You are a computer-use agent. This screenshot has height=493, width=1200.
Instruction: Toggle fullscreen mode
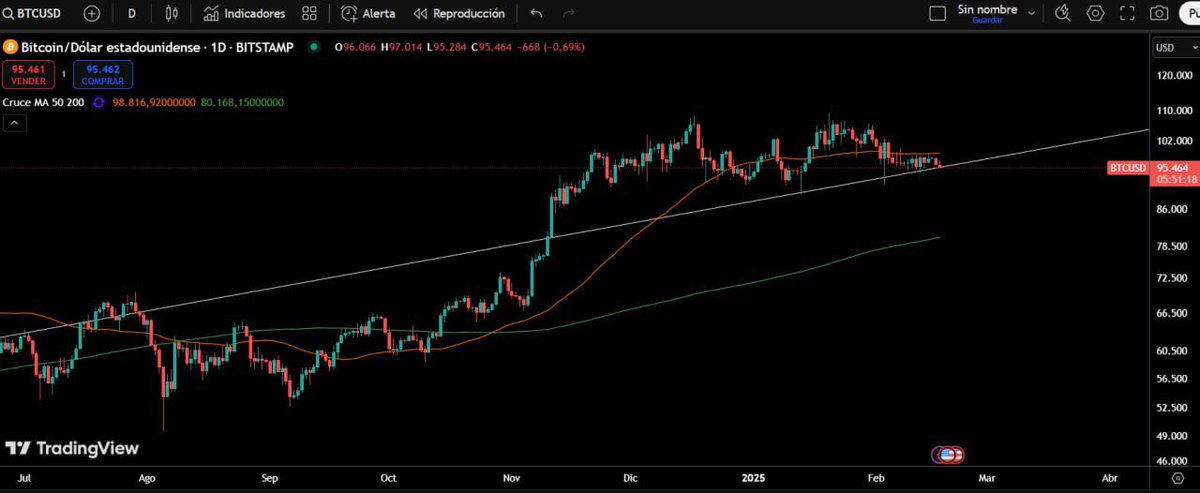coord(1128,14)
